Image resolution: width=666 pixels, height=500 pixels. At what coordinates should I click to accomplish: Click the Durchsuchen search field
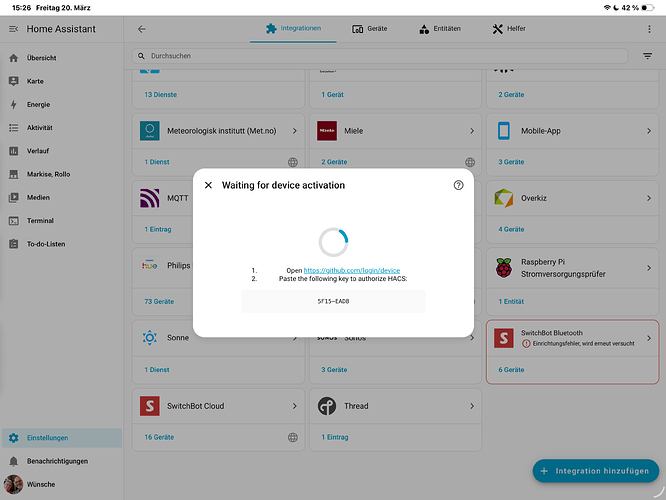[x=380, y=56]
